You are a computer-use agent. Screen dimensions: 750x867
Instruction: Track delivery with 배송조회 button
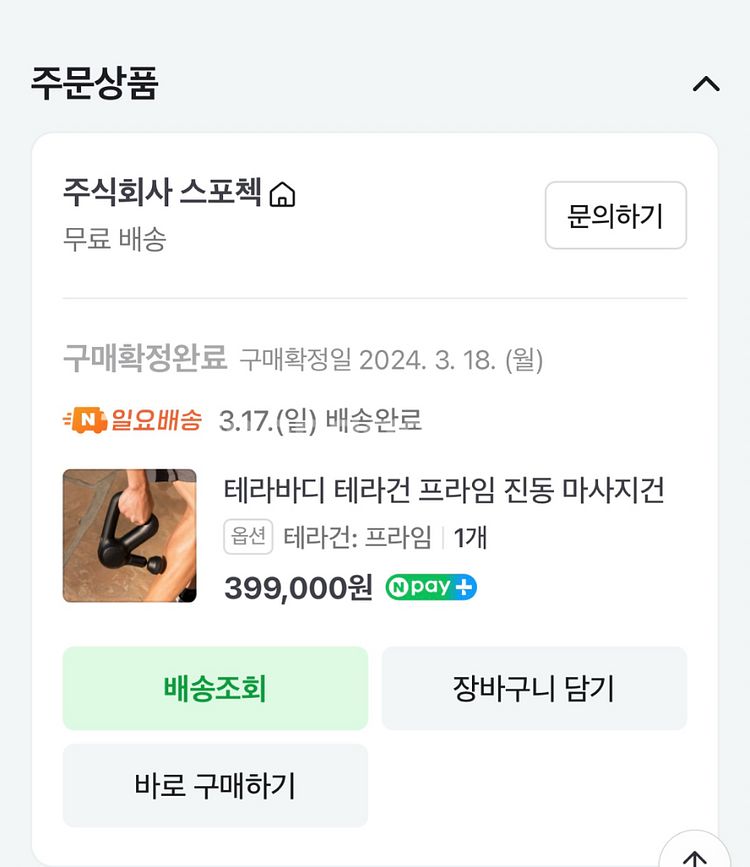pos(215,688)
